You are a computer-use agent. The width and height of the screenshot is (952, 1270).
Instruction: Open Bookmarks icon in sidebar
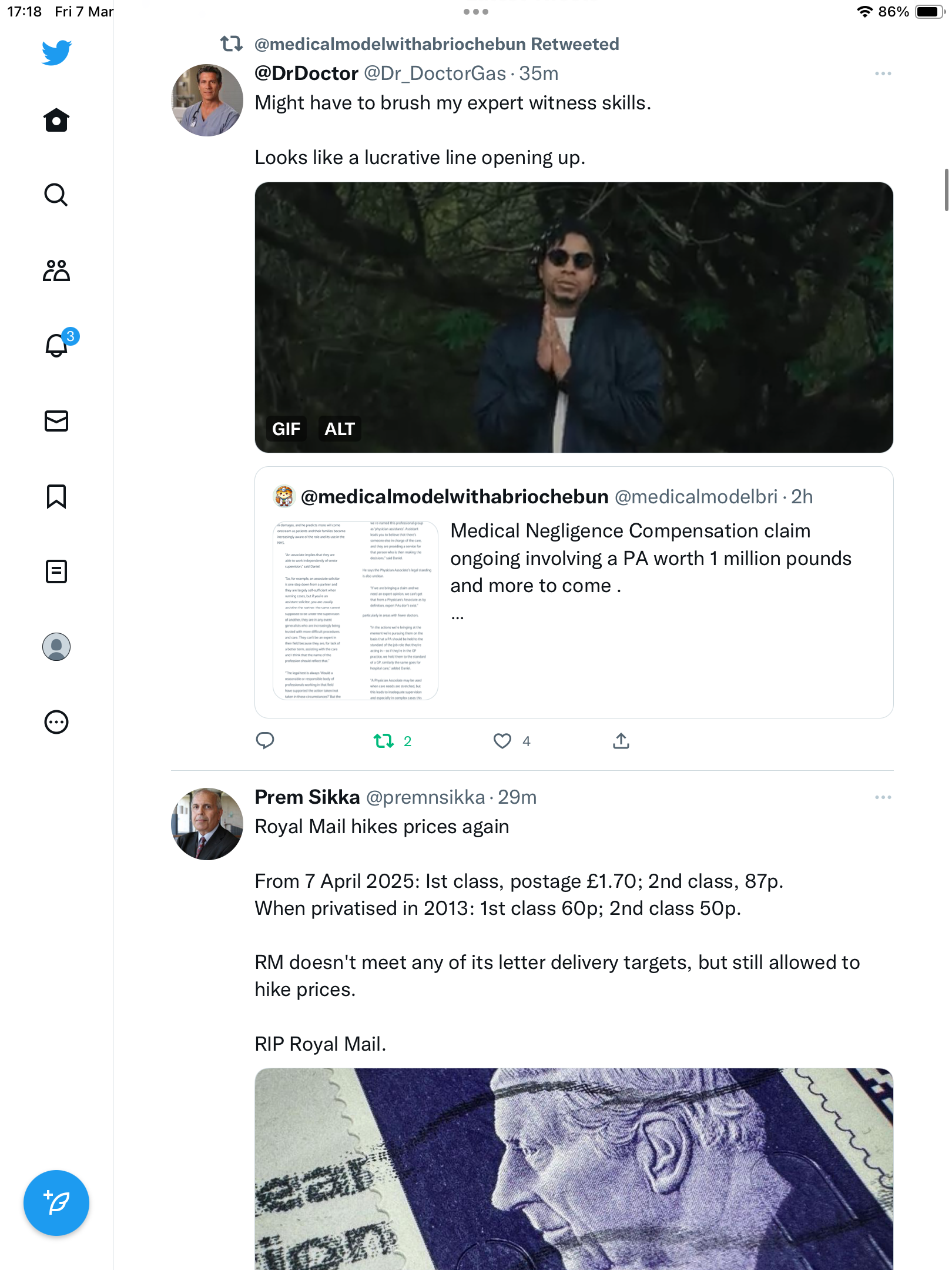[56, 496]
